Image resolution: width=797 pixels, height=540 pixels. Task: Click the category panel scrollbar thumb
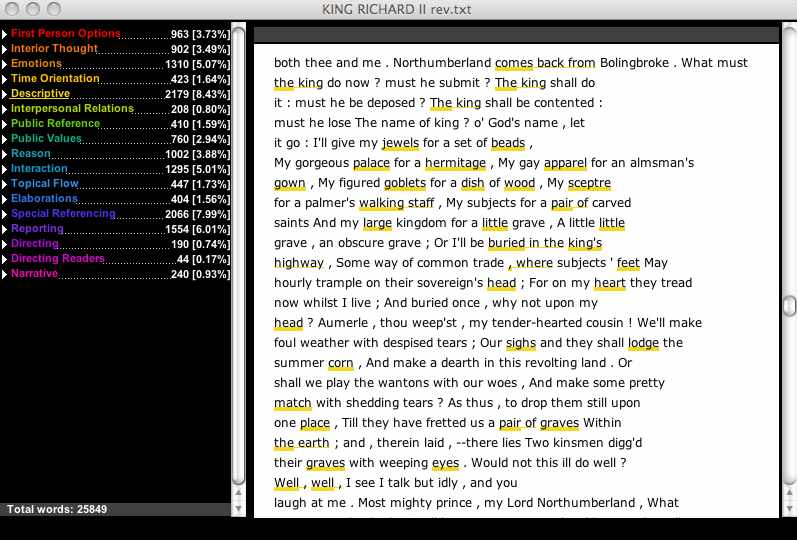click(x=238, y=256)
